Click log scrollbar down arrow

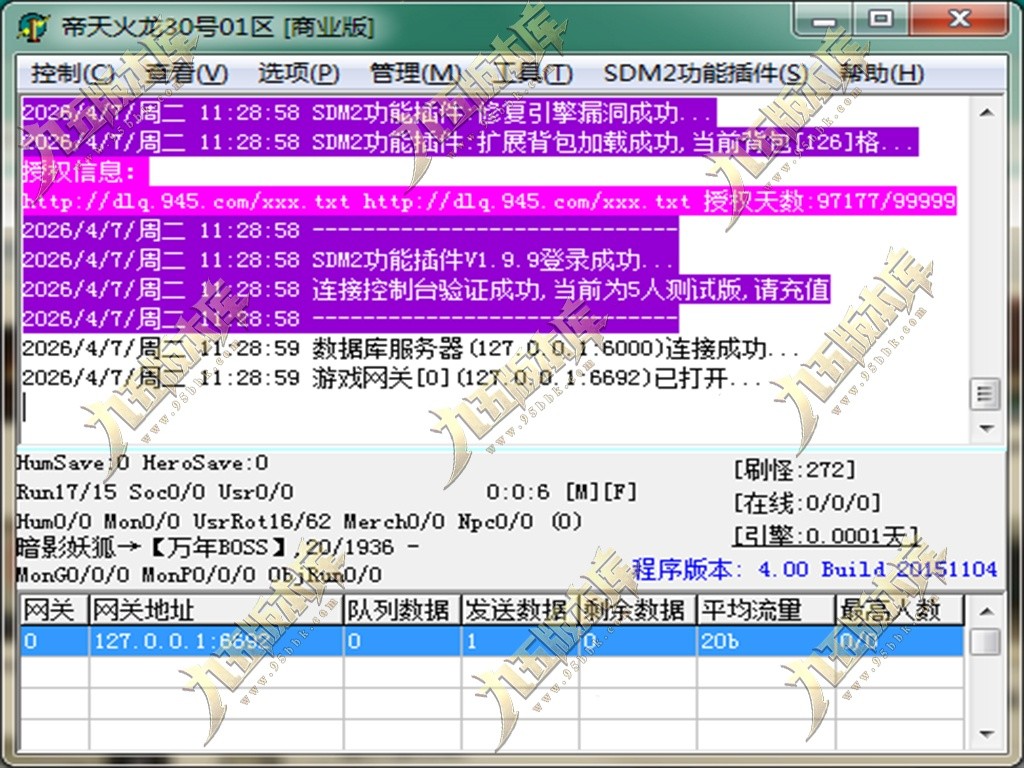coord(986,428)
